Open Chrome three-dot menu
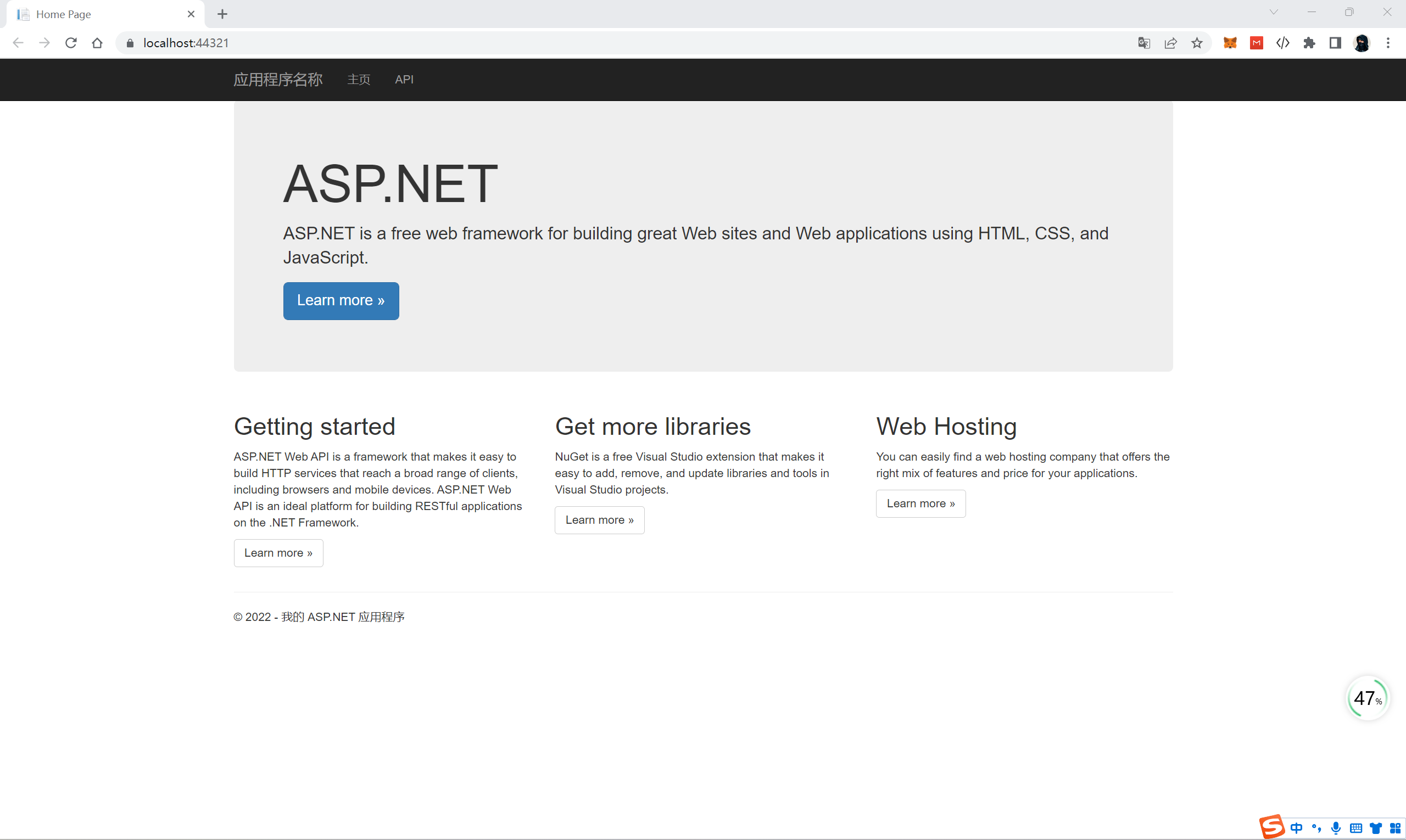Viewport: 1406px width, 840px height. click(1387, 43)
